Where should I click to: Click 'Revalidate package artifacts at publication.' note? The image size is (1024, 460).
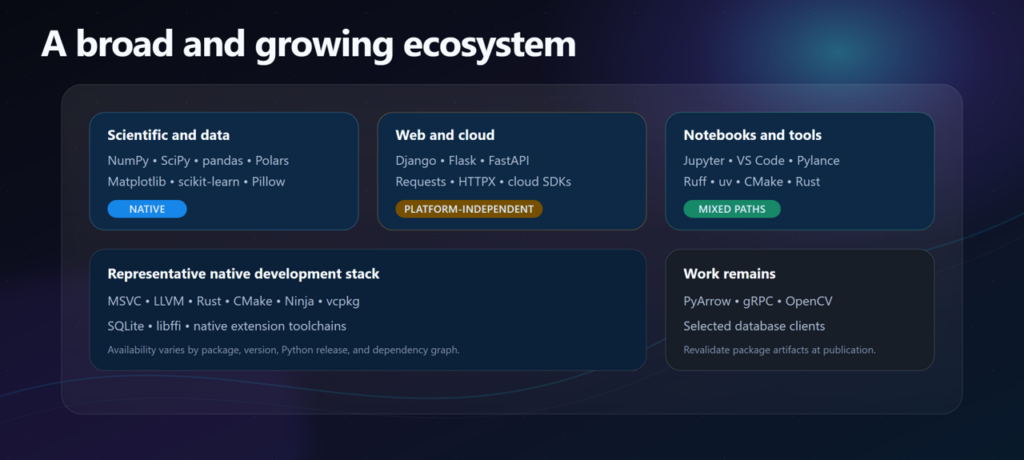780,350
